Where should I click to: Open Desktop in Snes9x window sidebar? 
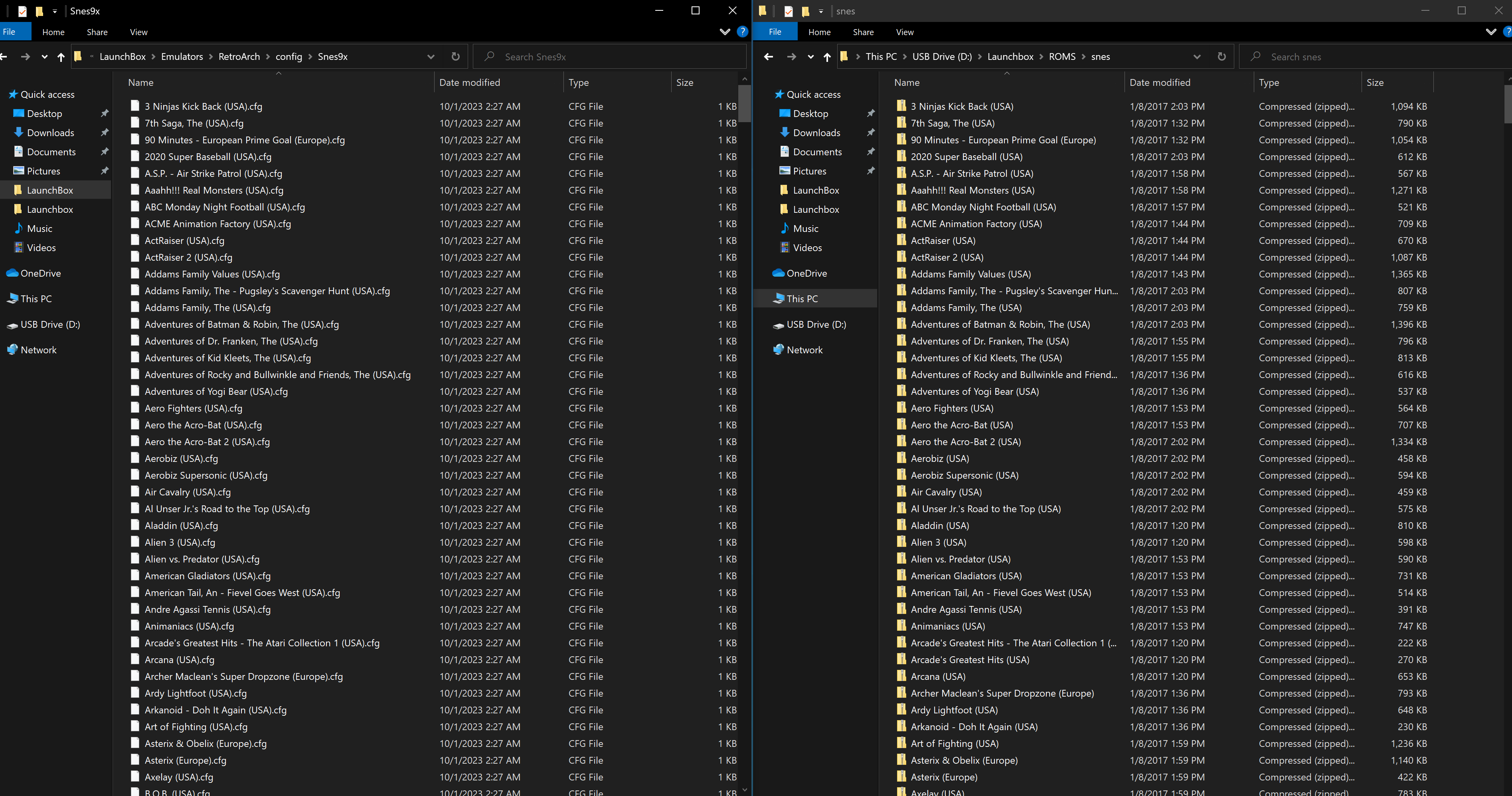(x=44, y=113)
